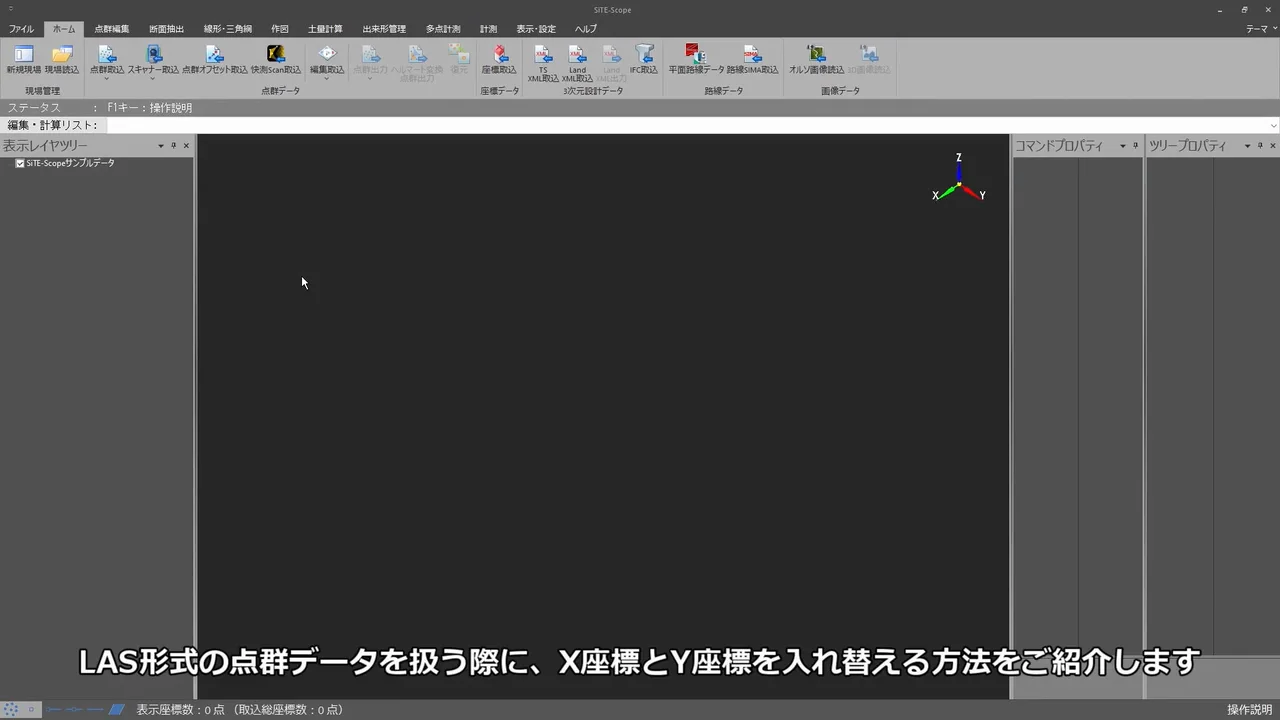Screen dimensions: 1280x720
Task: Pin the コマンドプロパティ panel
Action: pos(1135,146)
